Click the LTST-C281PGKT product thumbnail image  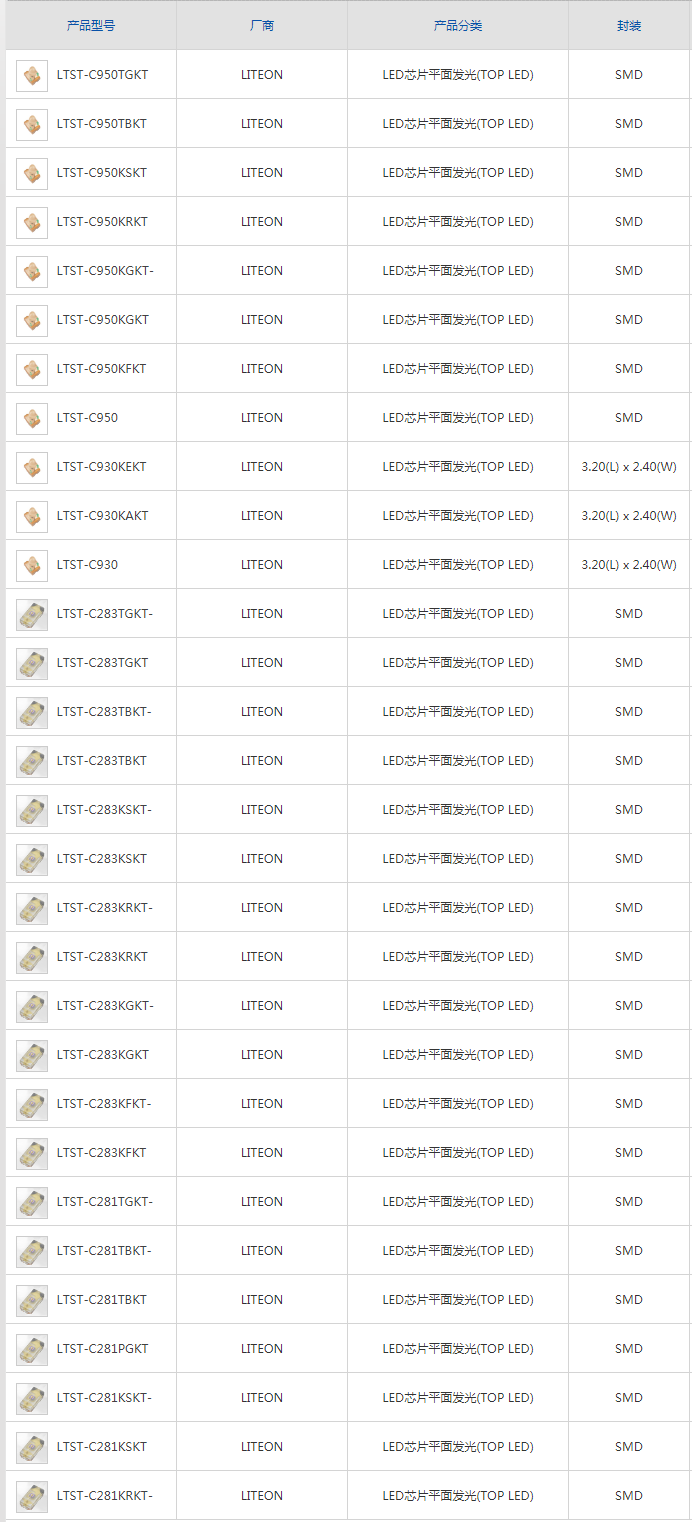coord(31,1348)
